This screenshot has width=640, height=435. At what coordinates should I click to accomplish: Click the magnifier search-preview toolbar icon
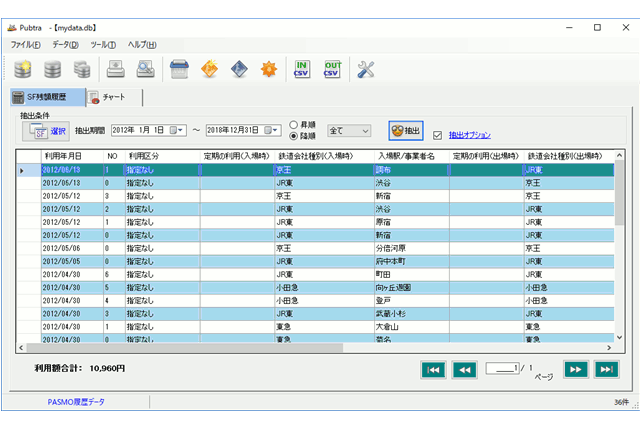coord(146,69)
